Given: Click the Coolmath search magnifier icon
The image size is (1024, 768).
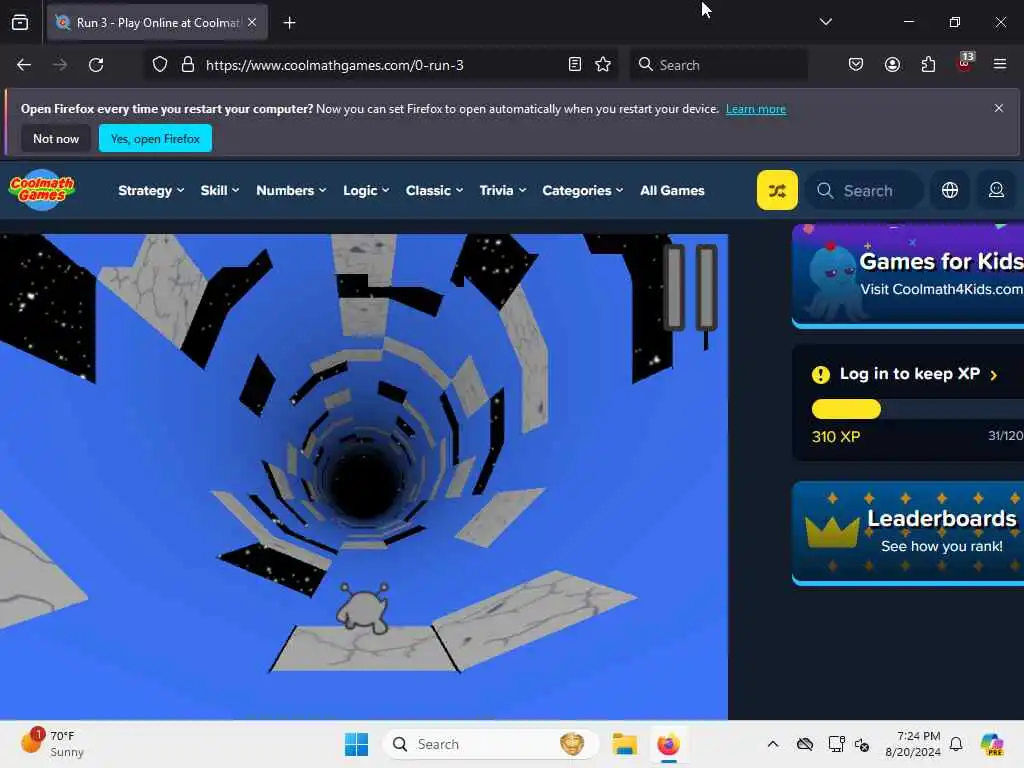Looking at the screenshot, I should point(825,190).
